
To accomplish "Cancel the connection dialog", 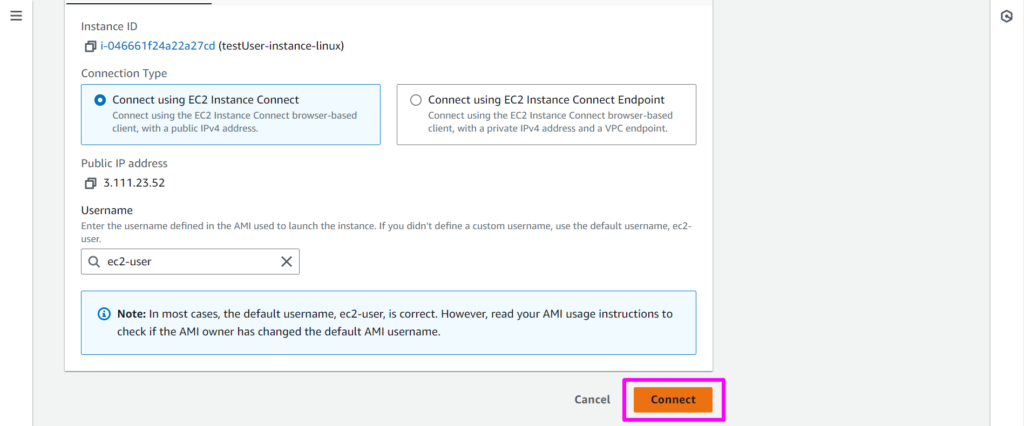I will (592, 400).
